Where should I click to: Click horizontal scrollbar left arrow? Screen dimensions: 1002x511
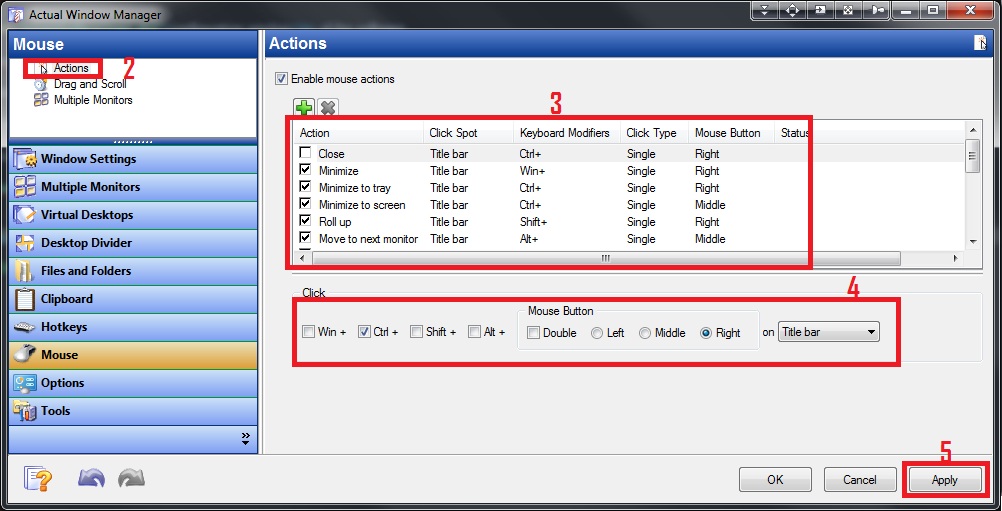pos(302,259)
